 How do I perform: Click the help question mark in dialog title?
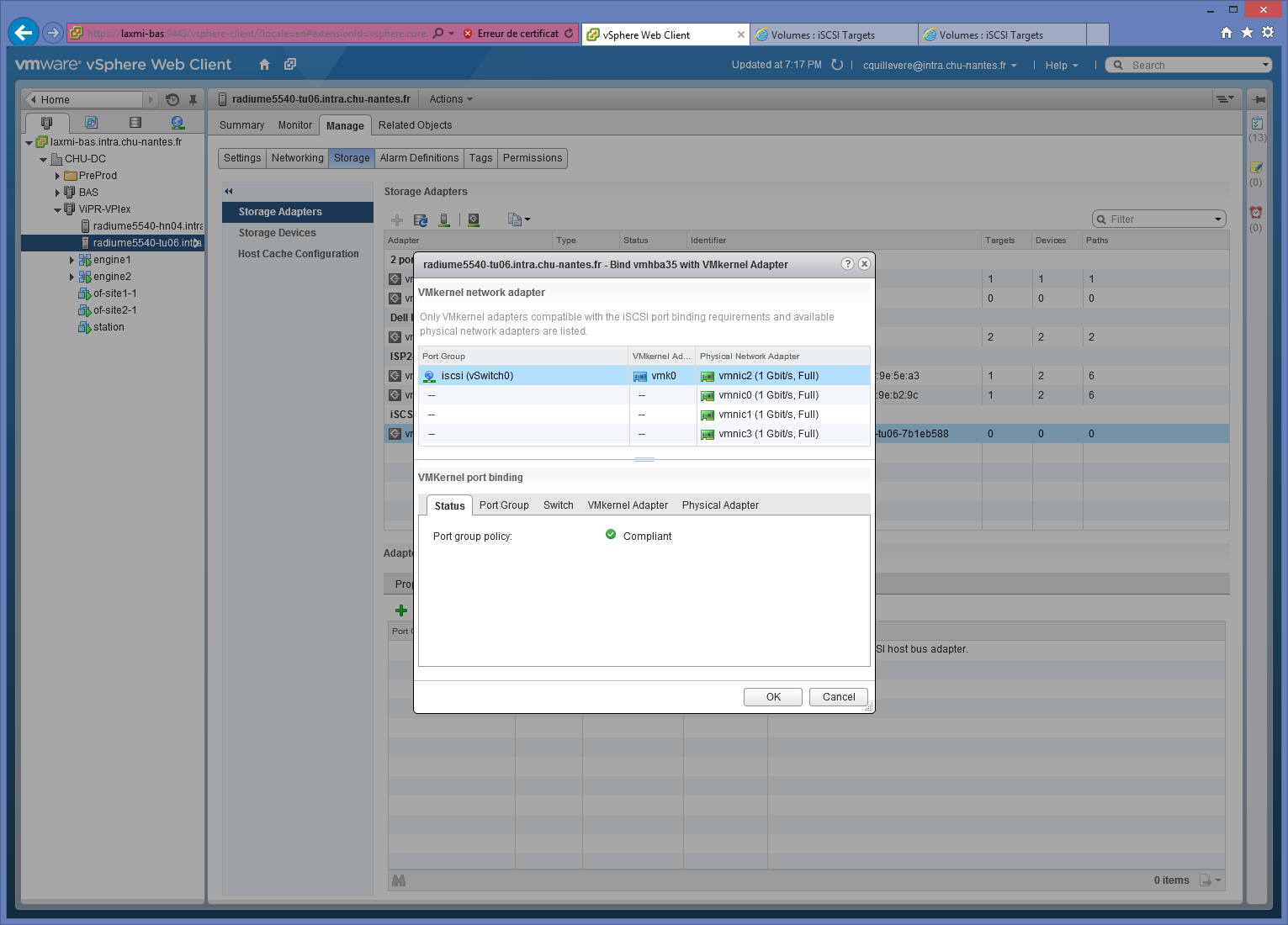click(x=847, y=264)
